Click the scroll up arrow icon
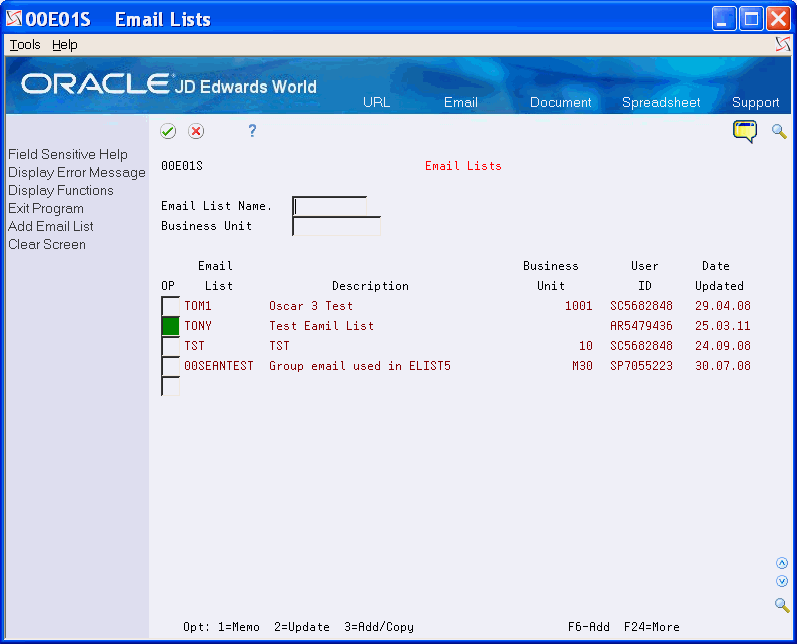This screenshot has height=644, width=797. [782, 563]
